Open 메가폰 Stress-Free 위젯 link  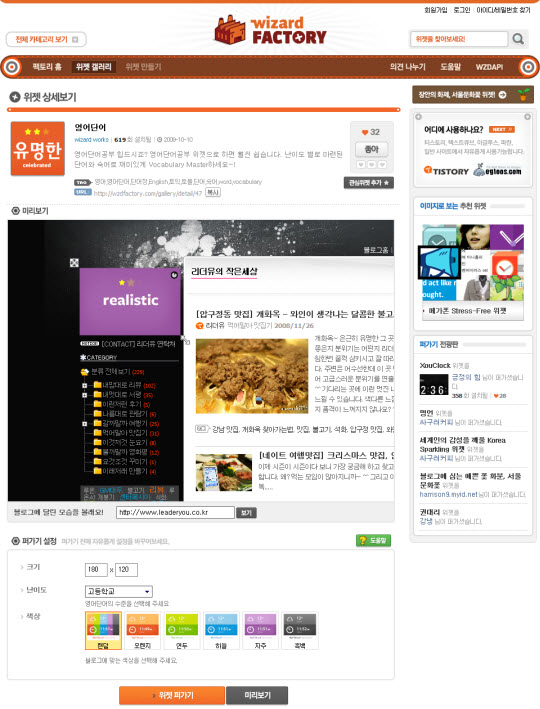(x=468, y=311)
